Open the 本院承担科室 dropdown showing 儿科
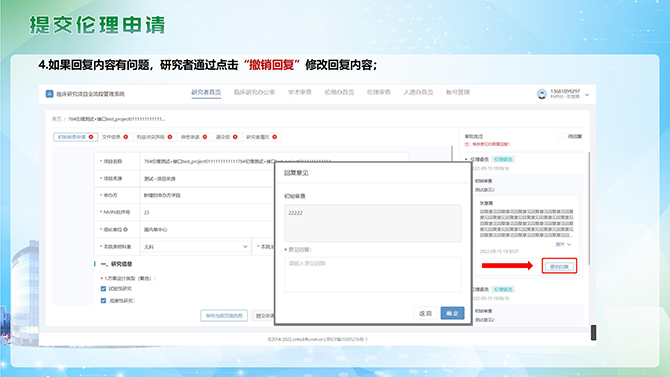The height and width of the screenshot is (377, 670). point(196,247)
